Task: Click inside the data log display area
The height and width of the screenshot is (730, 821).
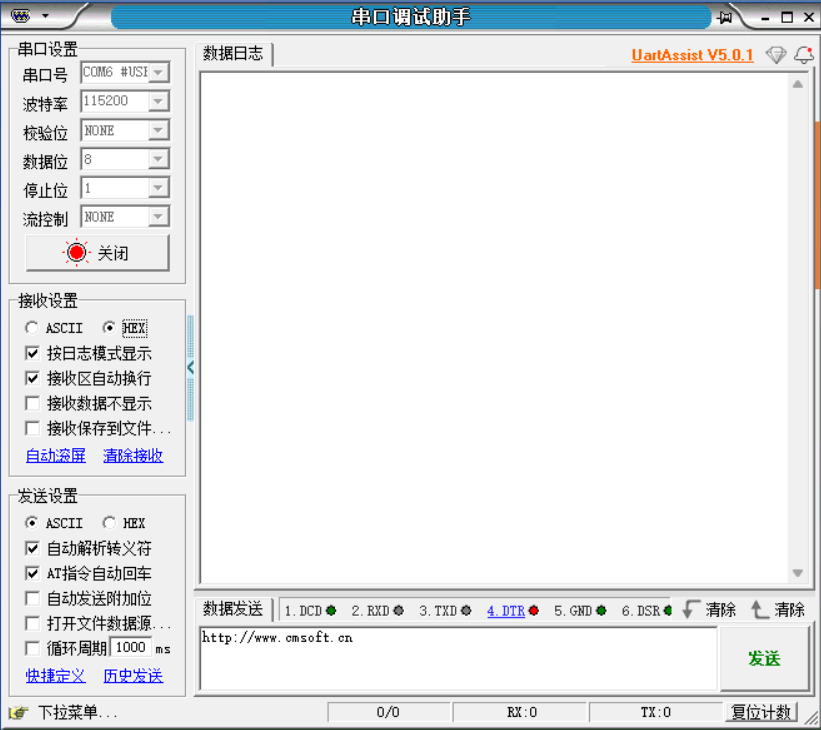Action: [494, 328]
